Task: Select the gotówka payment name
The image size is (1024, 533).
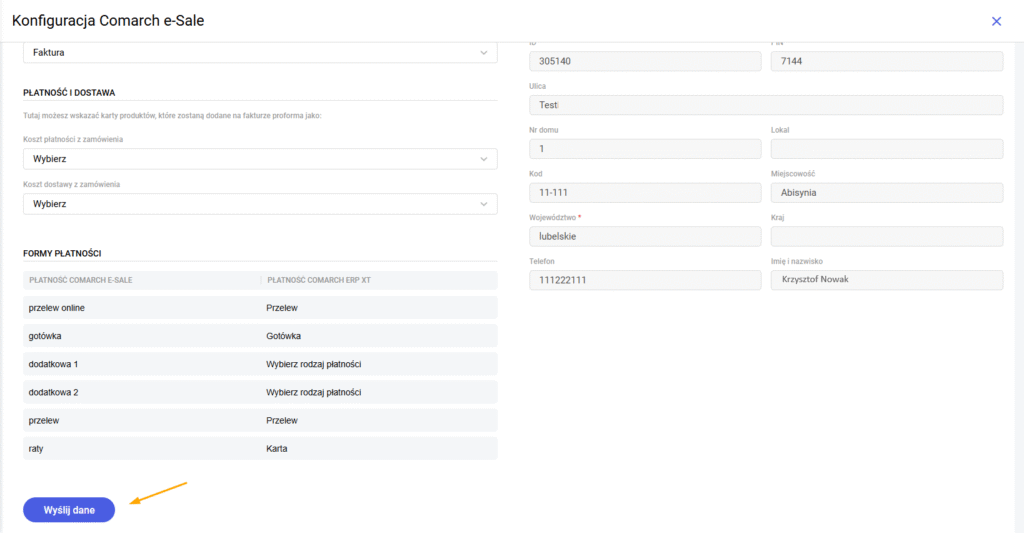Action: pos(45,336)
